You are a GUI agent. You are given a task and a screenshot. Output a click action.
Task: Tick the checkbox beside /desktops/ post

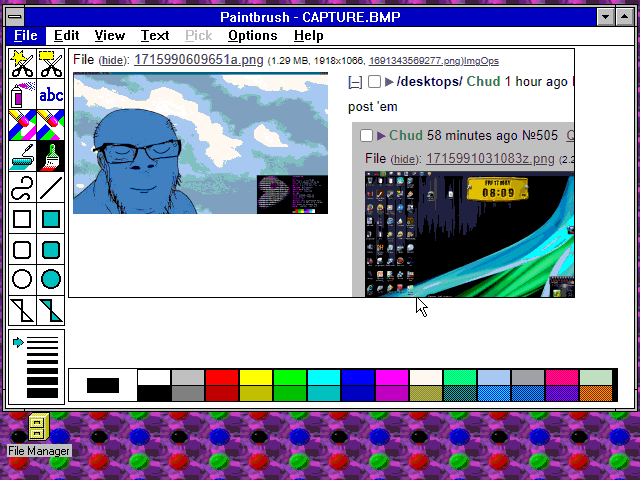pyautogui.click(x=374, y=82)
